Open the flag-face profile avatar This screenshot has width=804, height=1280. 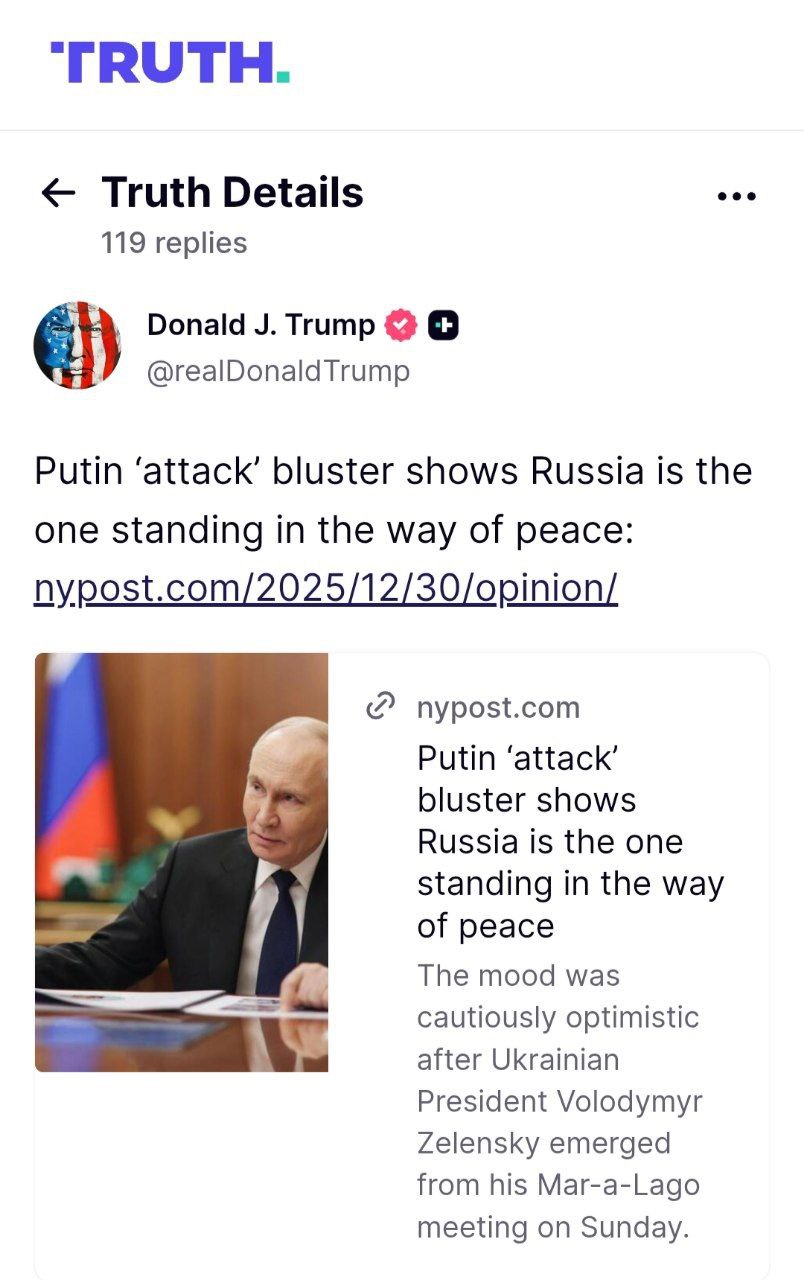pyautogui.click(x=77, y=345)
